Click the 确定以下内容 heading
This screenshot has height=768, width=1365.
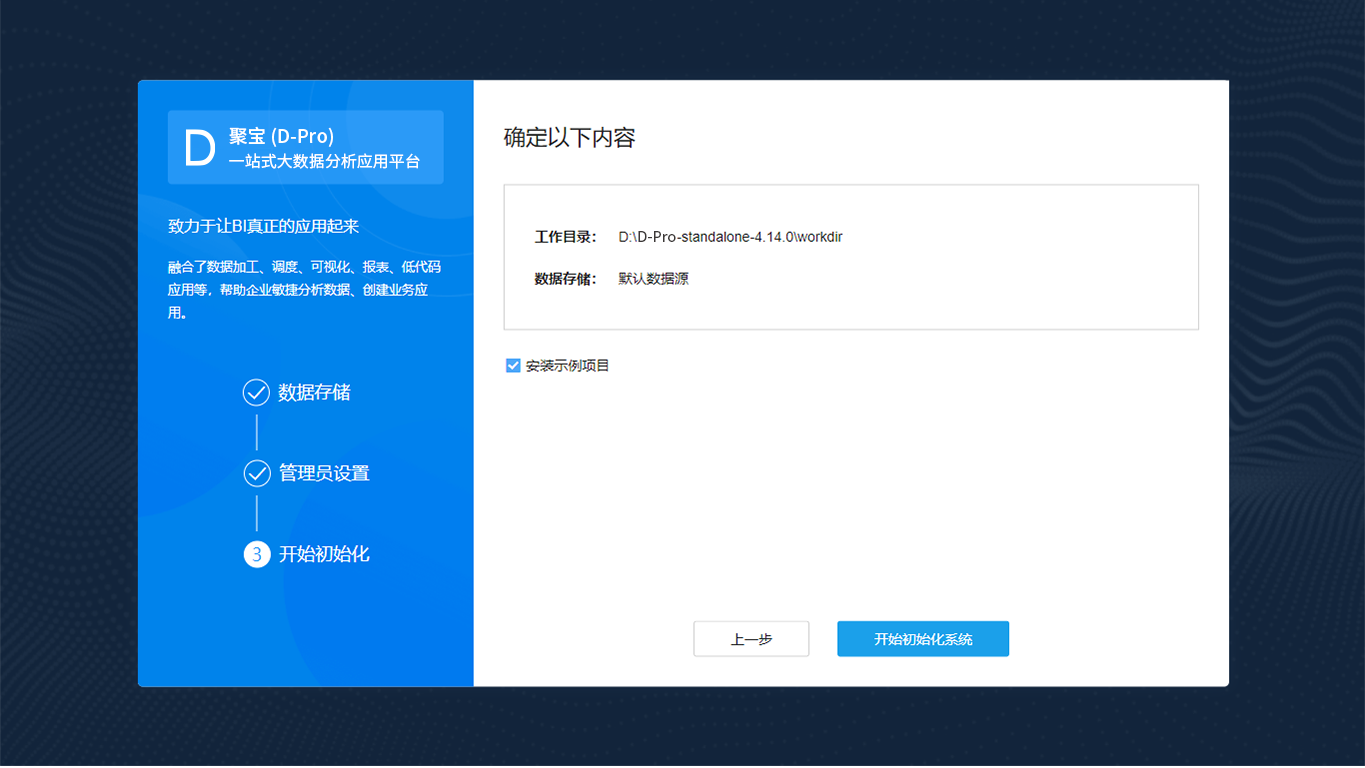pos(569,138)
